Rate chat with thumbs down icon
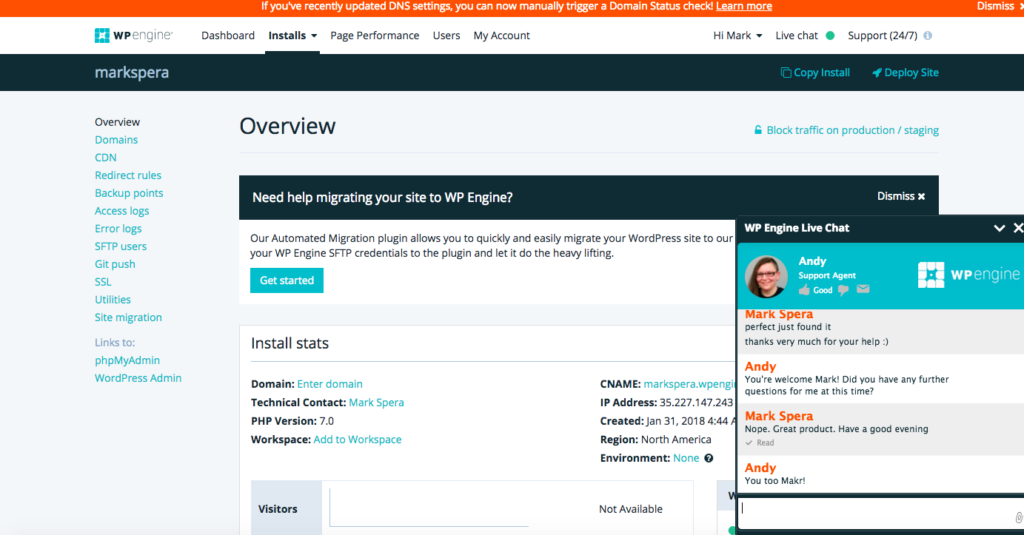Viewport: 1024px width, 535px height. click(x=843, y=289)
